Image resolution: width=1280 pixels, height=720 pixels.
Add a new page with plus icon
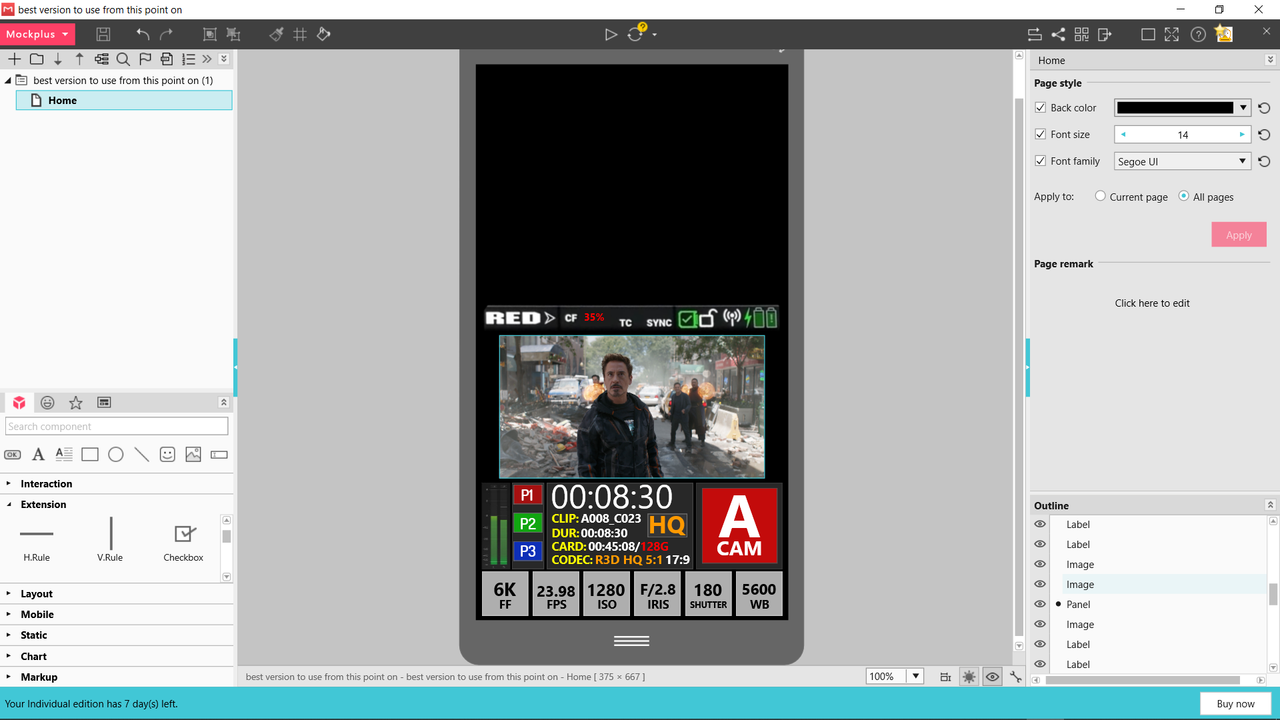click(x=14, y=59)
